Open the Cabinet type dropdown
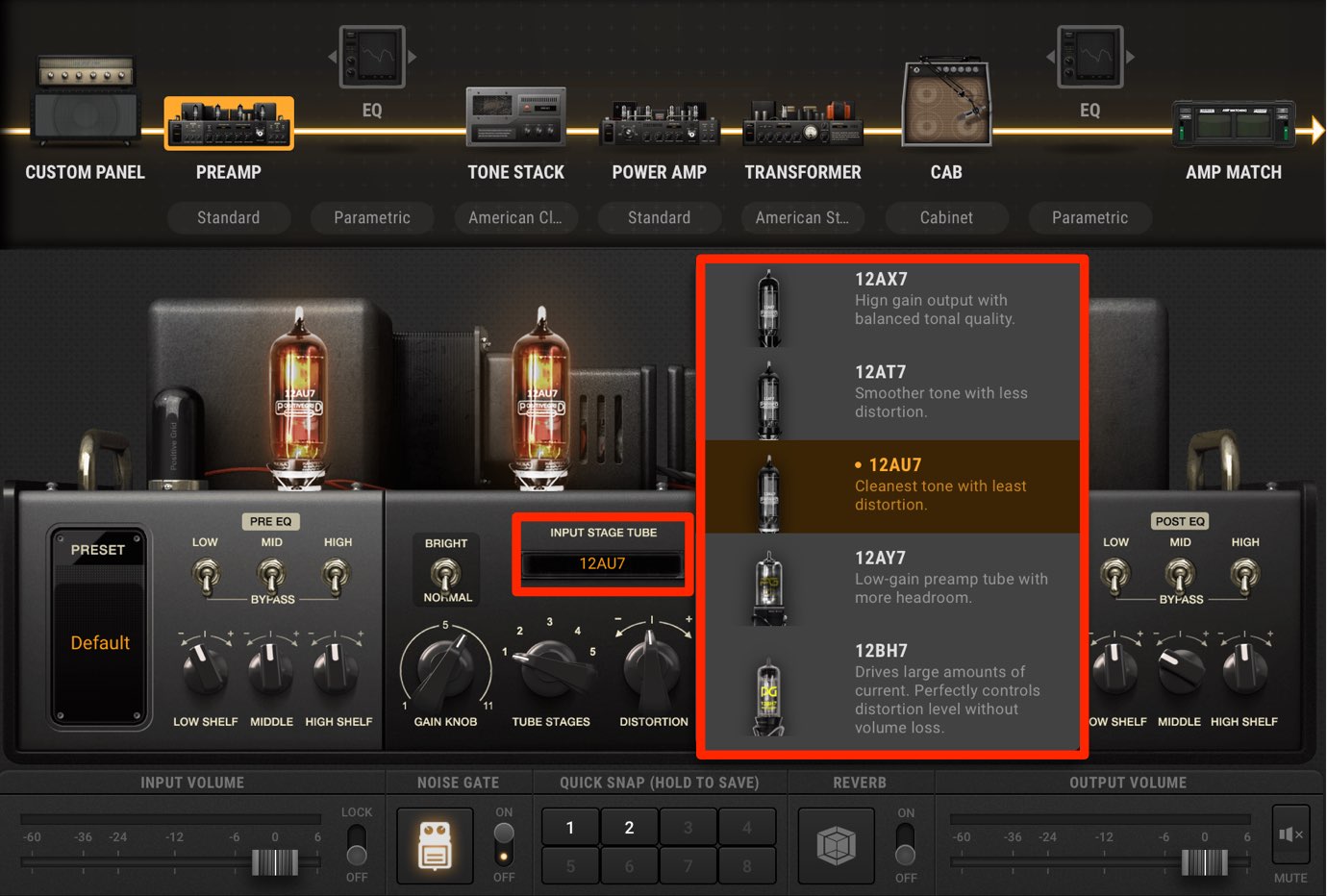1327x896 pixels. coord(946,217)
